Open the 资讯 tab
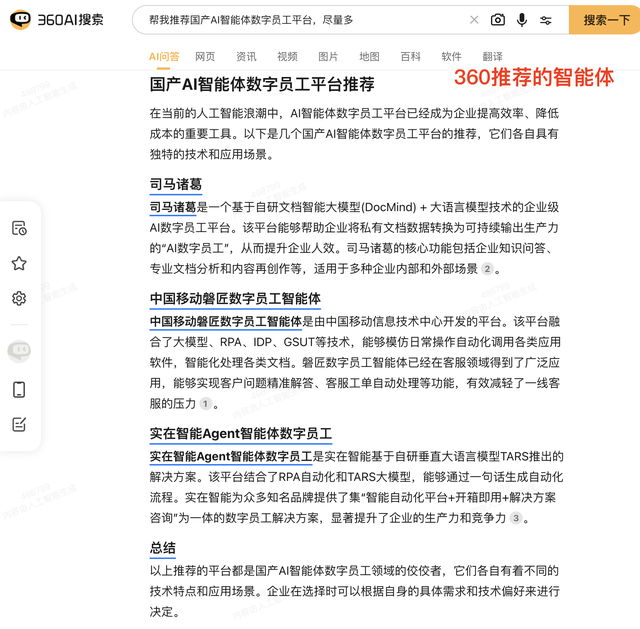 [x=246, y=56]
